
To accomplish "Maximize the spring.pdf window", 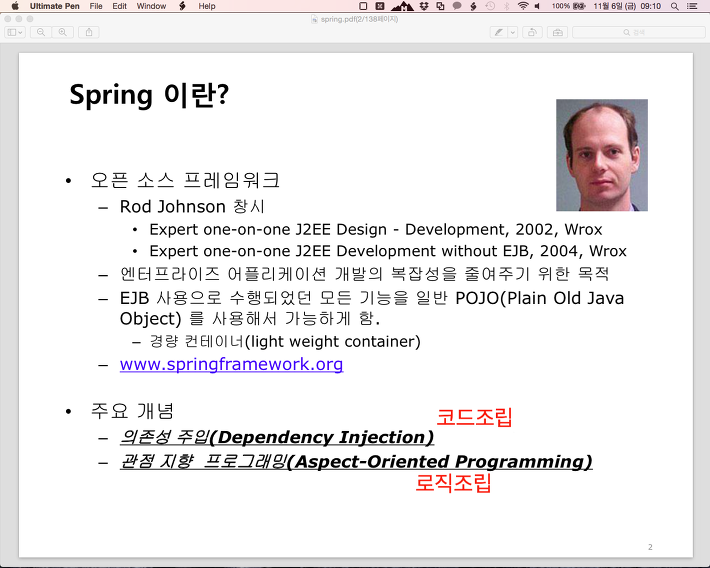I will (x=30, y=19).
